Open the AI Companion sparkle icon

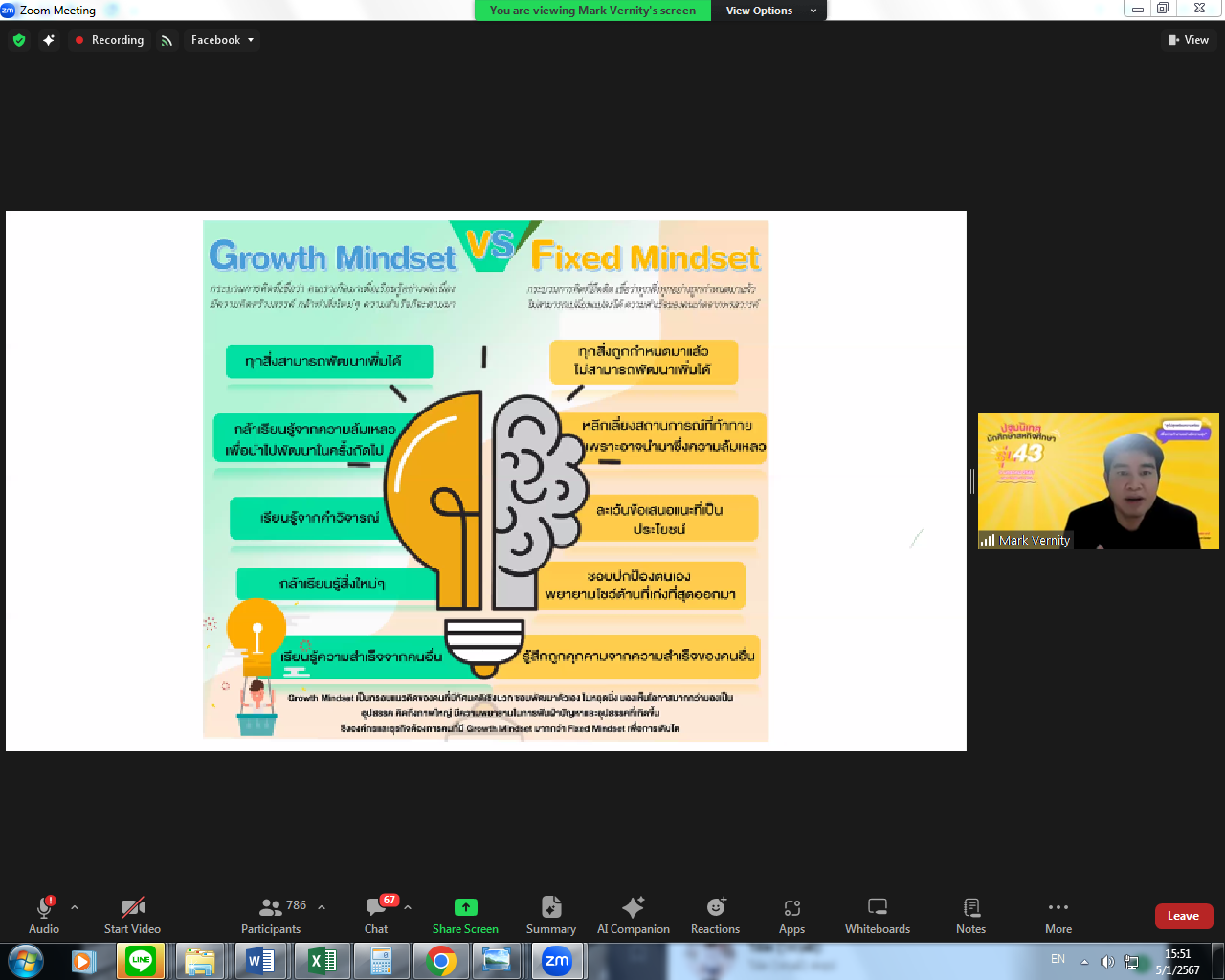633,915
